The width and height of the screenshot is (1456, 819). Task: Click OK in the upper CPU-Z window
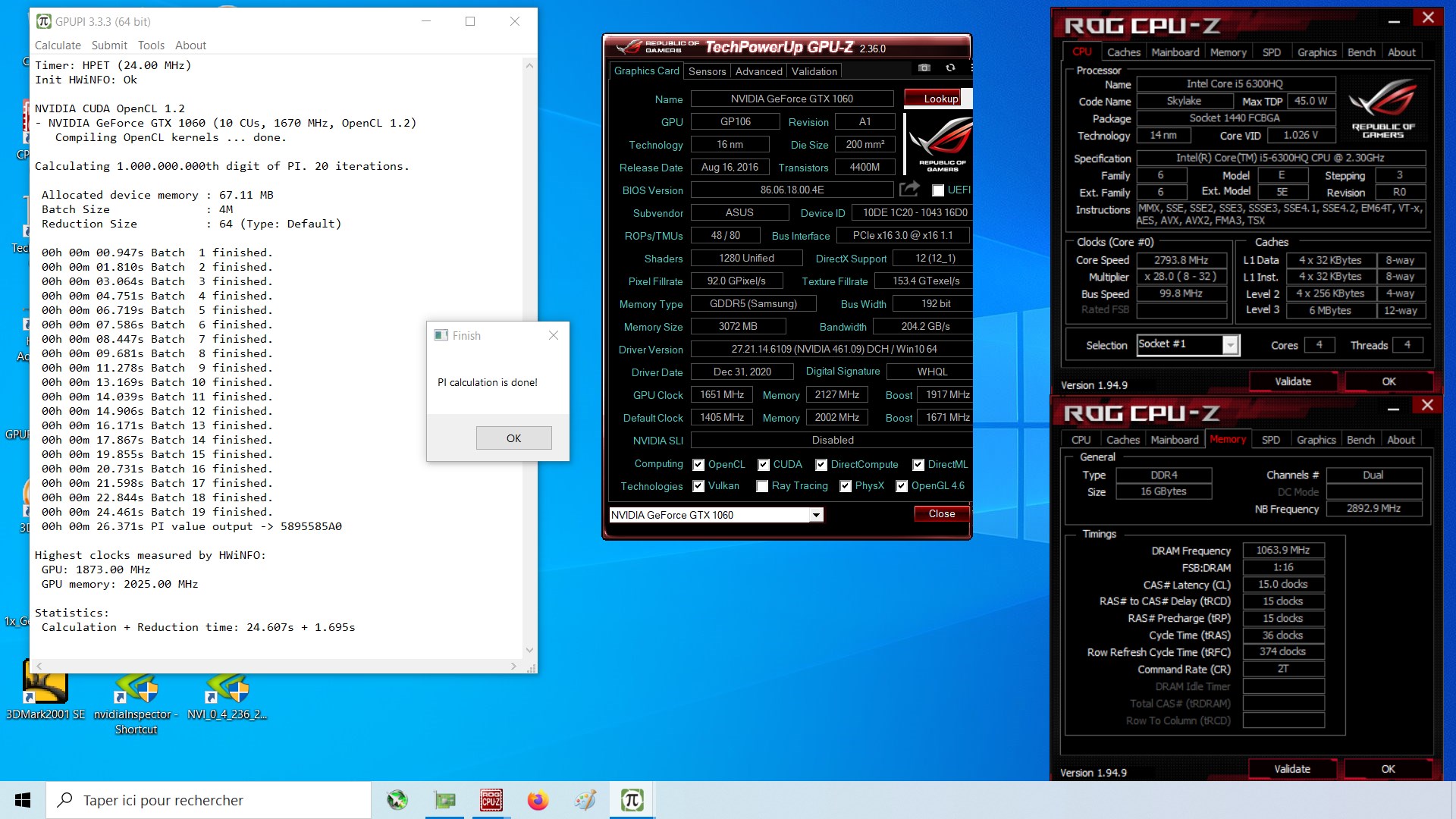point(1389,381)
